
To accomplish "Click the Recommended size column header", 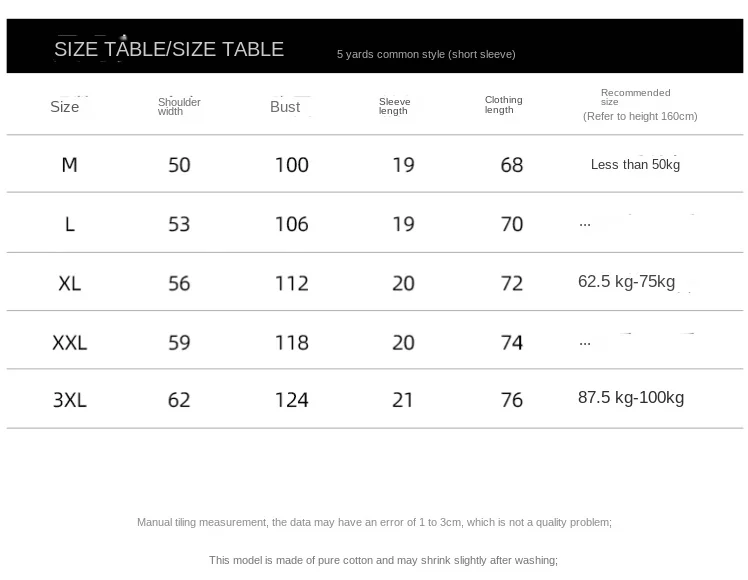I will [x=638, y=104].
